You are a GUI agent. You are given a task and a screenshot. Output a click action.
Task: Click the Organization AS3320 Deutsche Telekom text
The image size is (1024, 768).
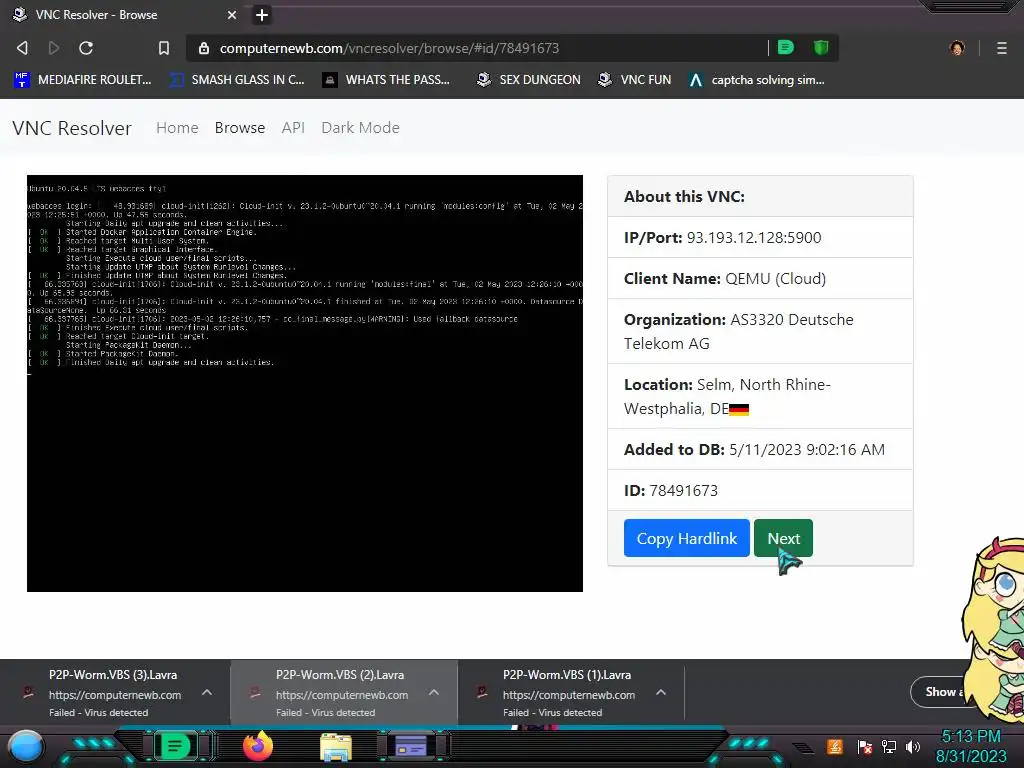coord(739,332)
